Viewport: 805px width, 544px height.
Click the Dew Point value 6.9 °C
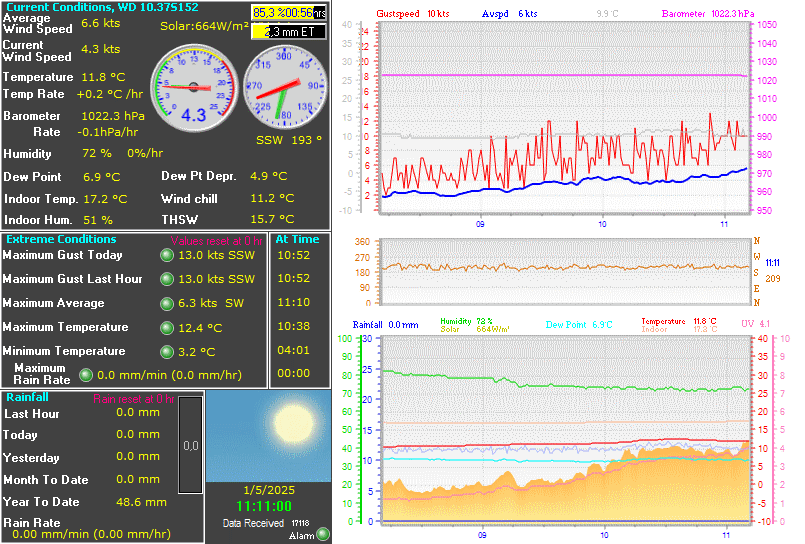(102, 177)
